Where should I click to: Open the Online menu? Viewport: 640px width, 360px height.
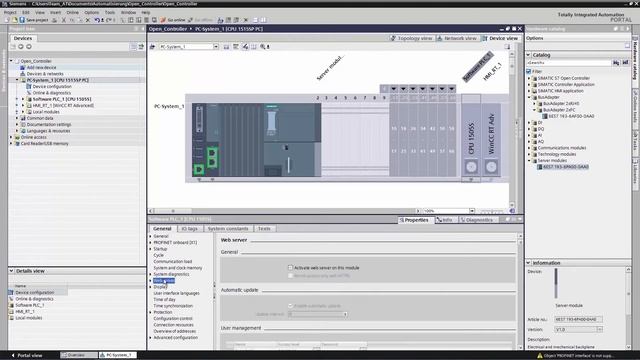click(x=73, y=12)
